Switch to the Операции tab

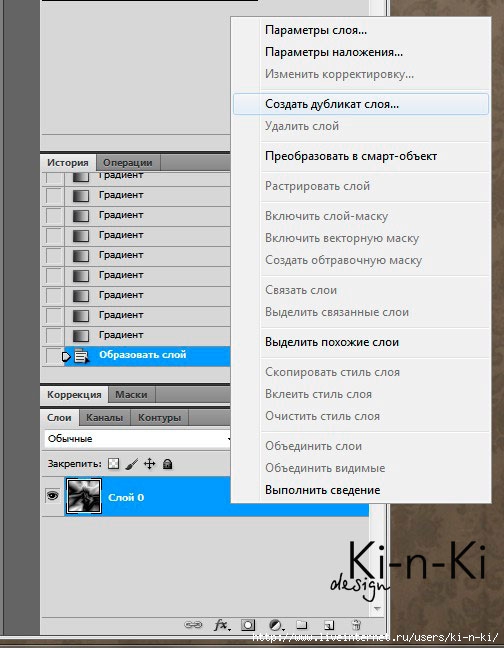128,163
